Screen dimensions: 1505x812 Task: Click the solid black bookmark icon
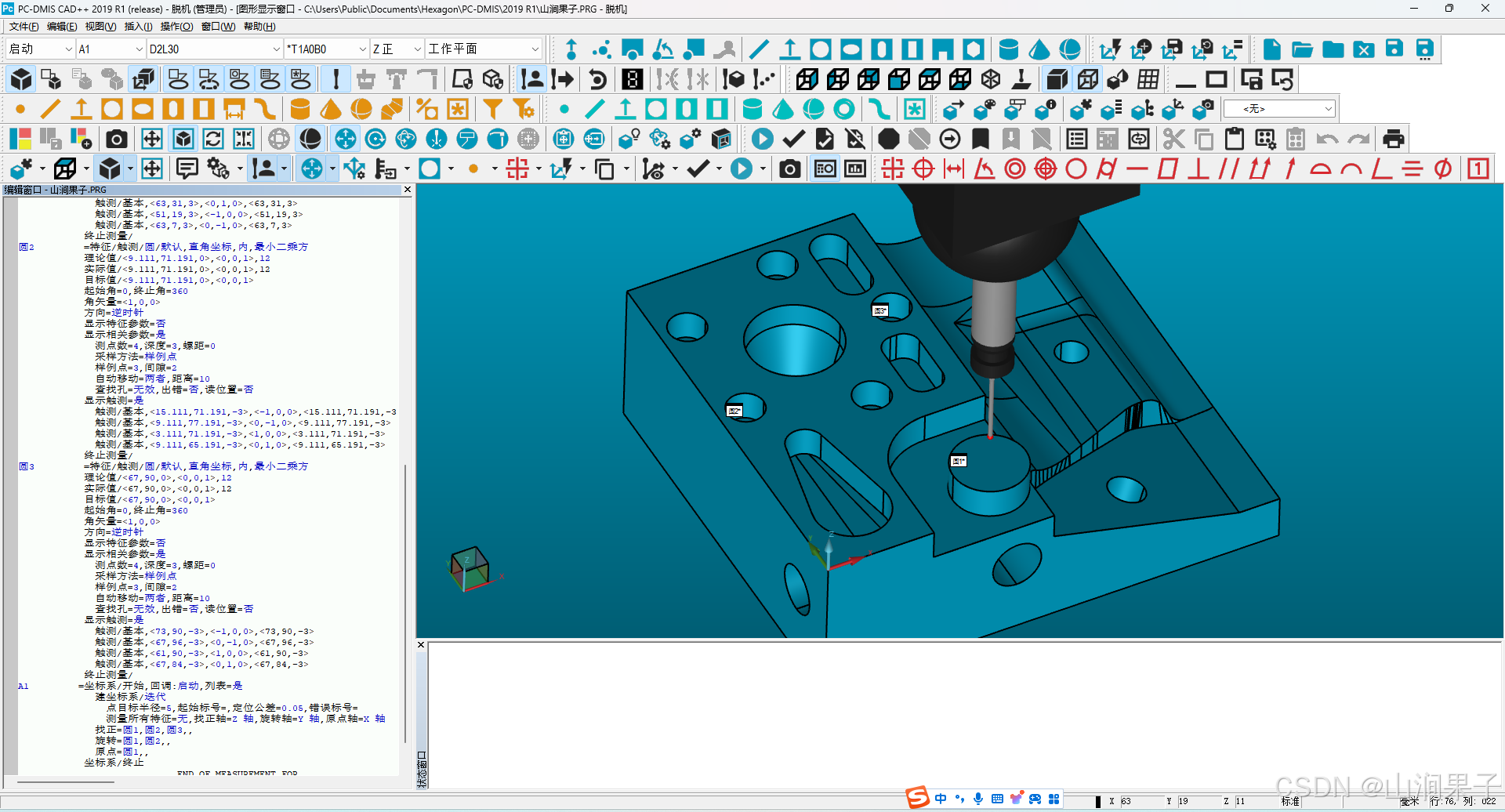(980, 139)
